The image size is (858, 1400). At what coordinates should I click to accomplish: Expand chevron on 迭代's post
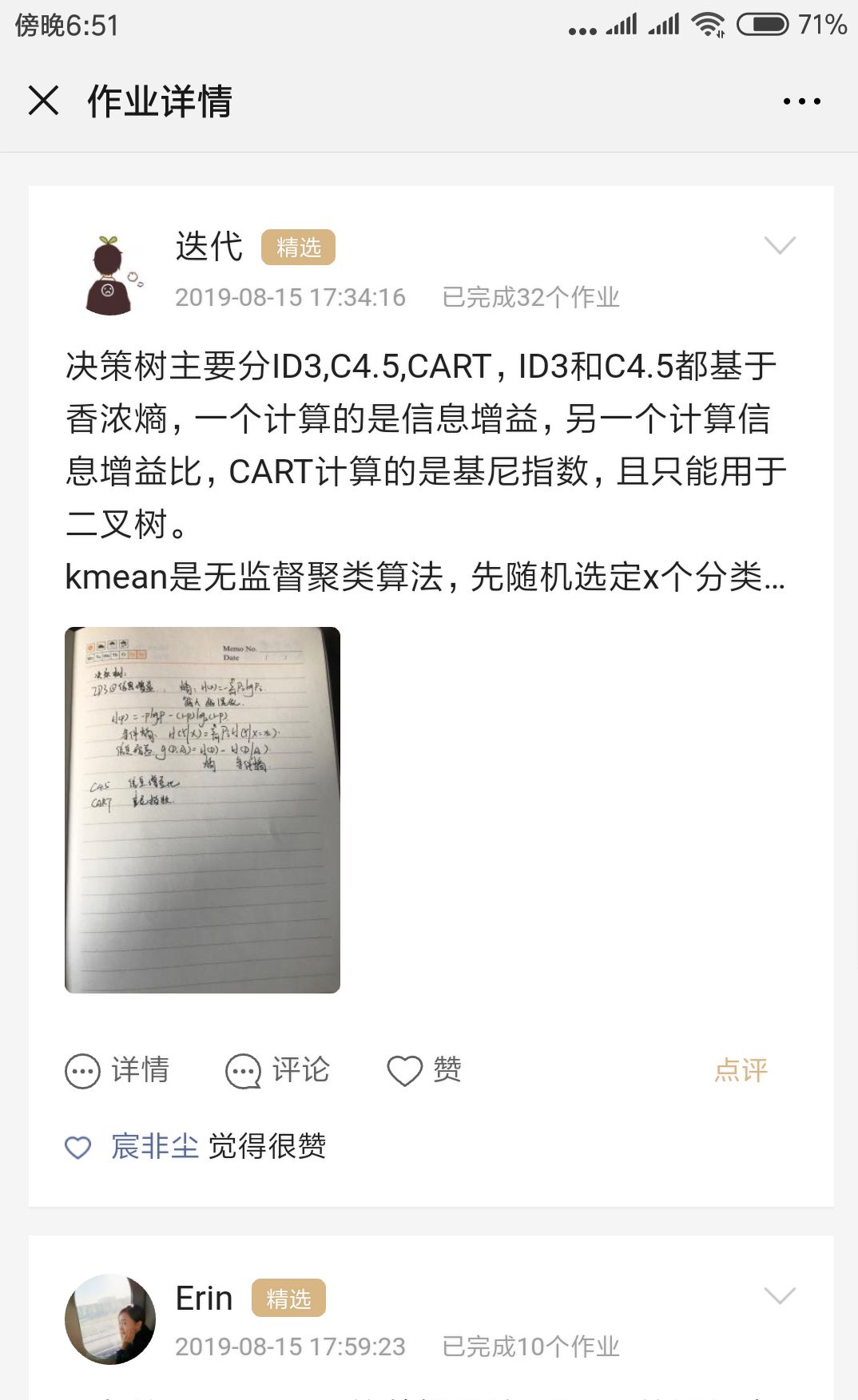(x=780, y=245)
